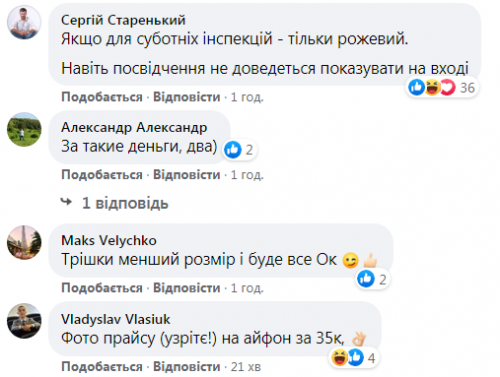Click like icon on Maks Velychko's comment
Image resolution: width=500 pixels, height=377 pixels.
[x=366, y=279]
